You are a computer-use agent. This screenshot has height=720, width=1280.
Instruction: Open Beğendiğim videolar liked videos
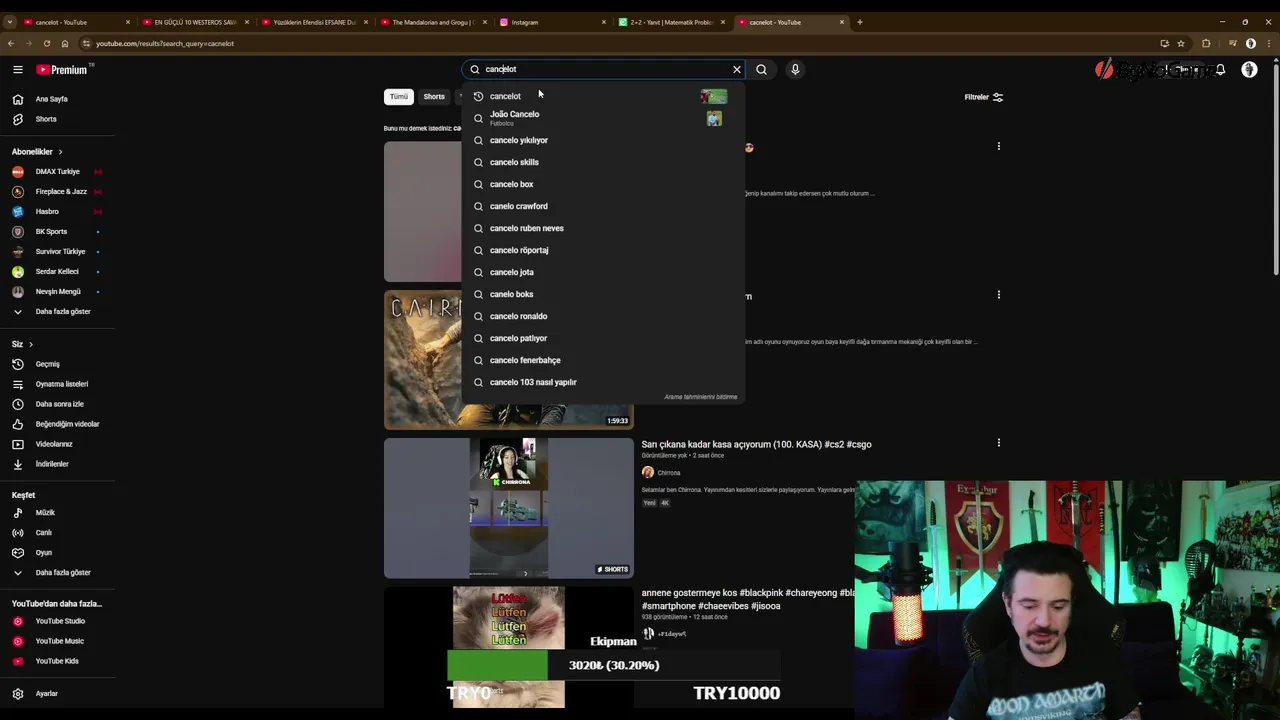tap(56, 424)
